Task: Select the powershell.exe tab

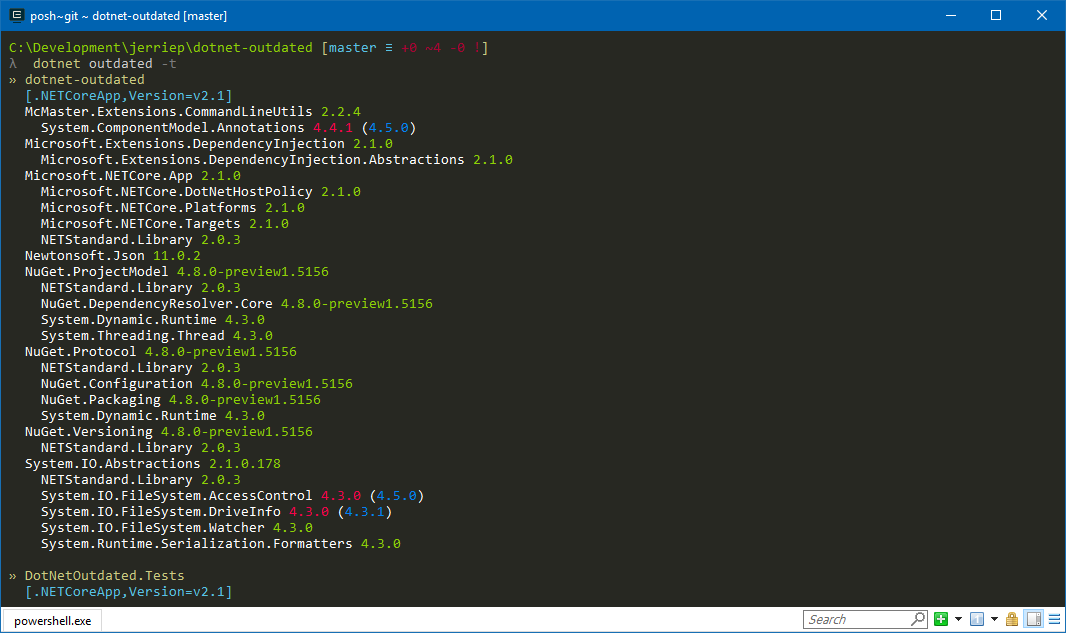Action: [52, 621]
